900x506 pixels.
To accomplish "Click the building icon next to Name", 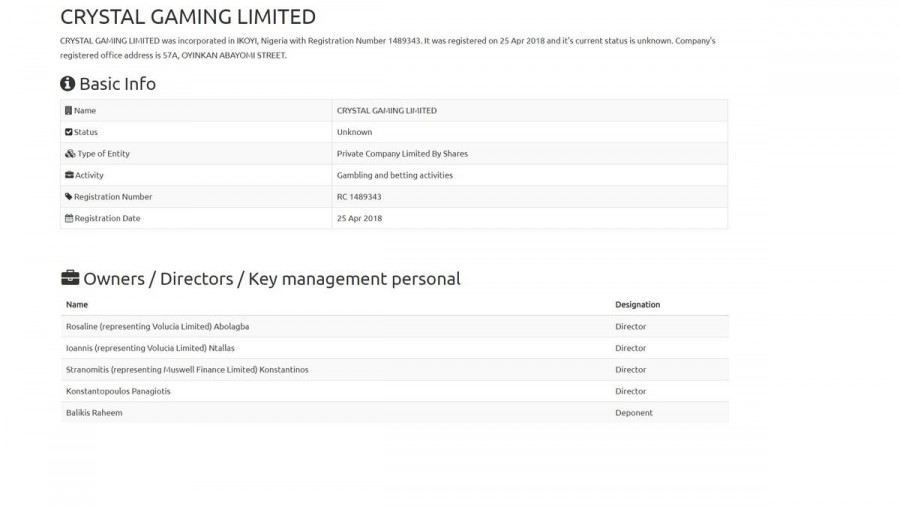I will click(69, 111).
